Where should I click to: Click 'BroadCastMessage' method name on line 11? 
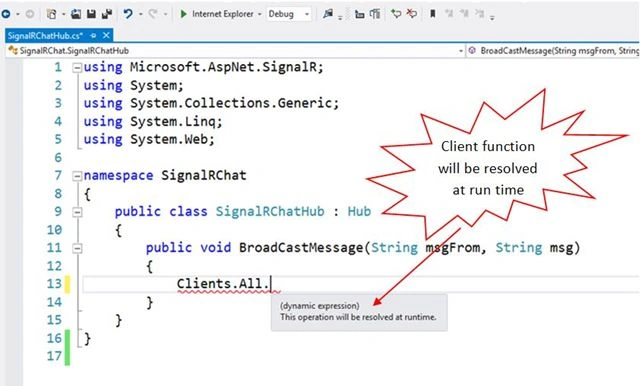click(x=301, y=248)
